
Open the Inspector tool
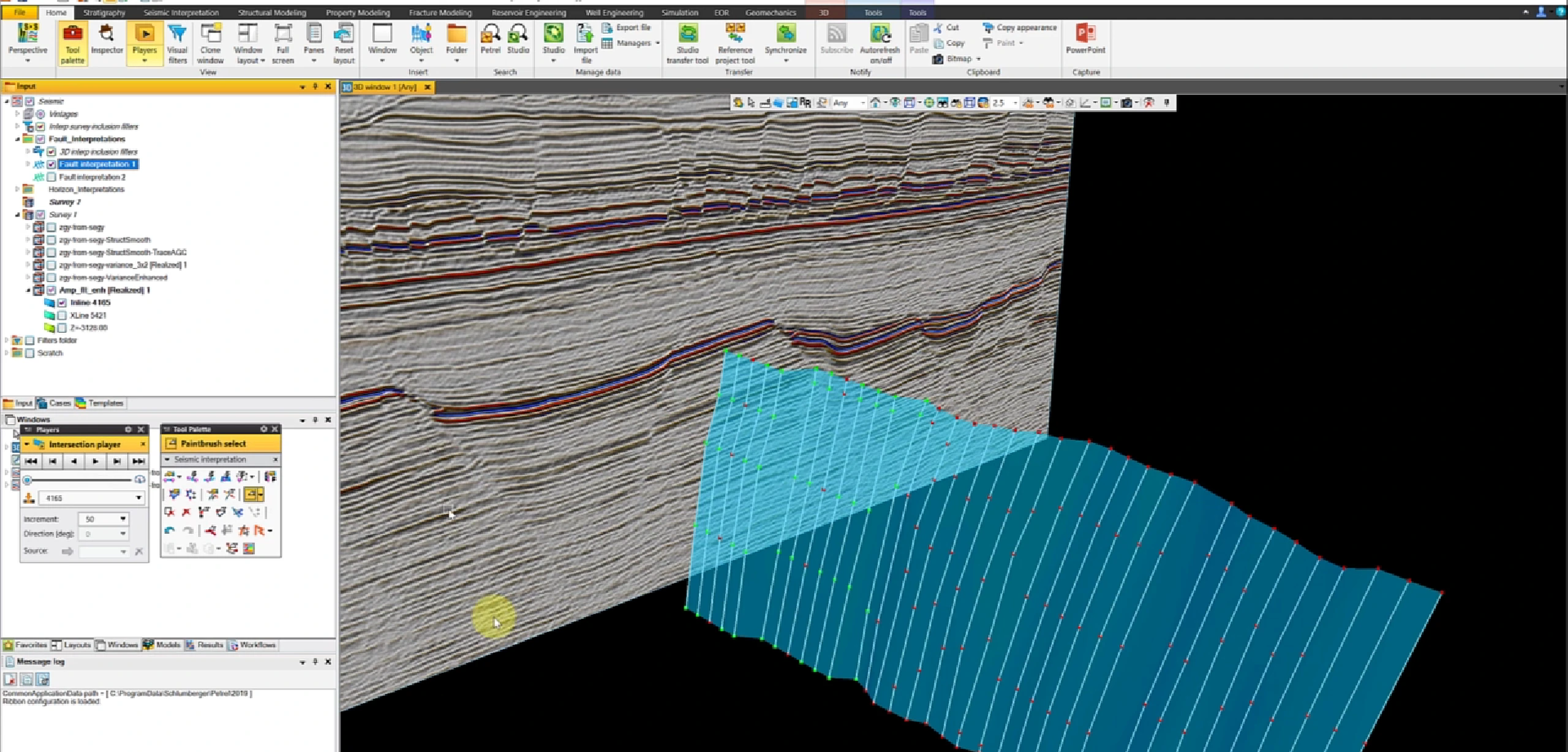tap(107, 39)
